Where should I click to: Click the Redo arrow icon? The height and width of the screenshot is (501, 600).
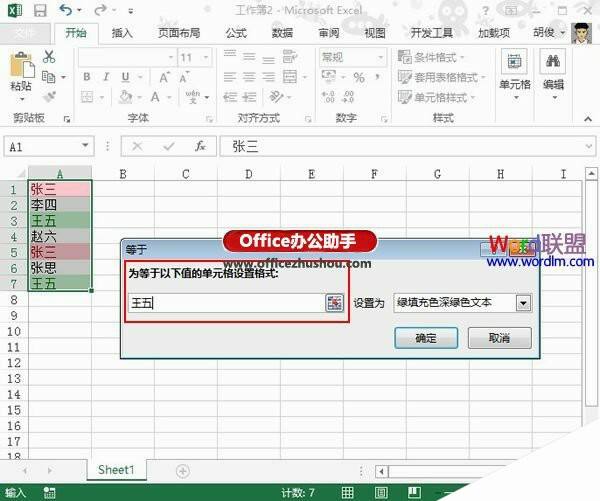coord(101,10)
